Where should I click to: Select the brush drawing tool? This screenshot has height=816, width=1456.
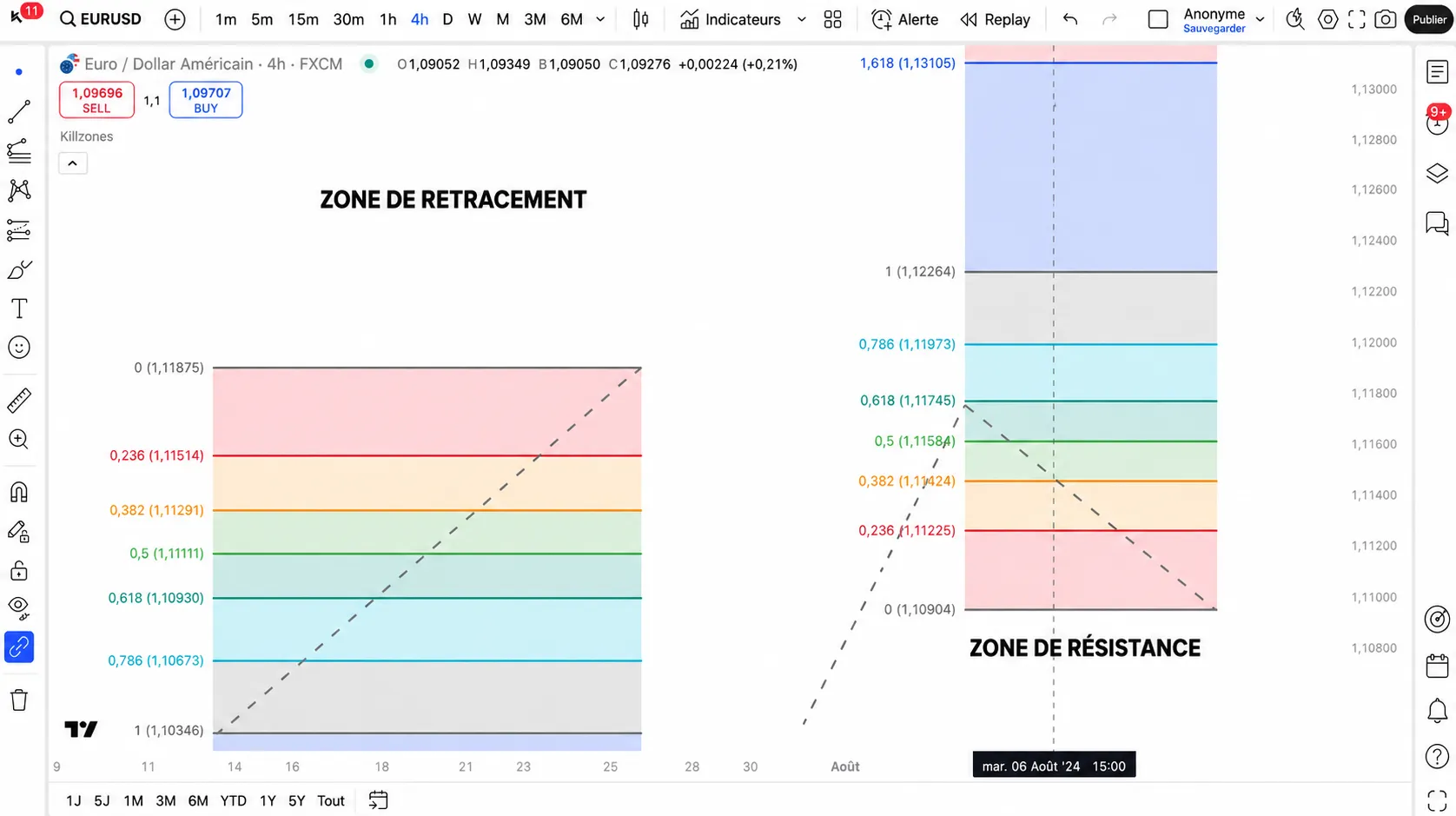19,269
